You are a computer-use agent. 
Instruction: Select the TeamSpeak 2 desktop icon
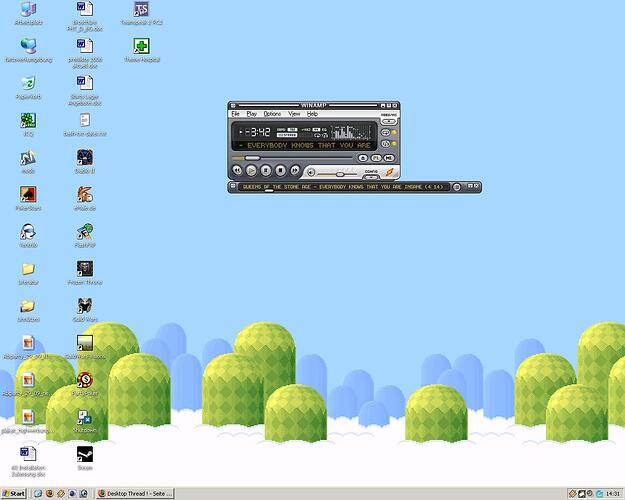click(x=142, y=14)
